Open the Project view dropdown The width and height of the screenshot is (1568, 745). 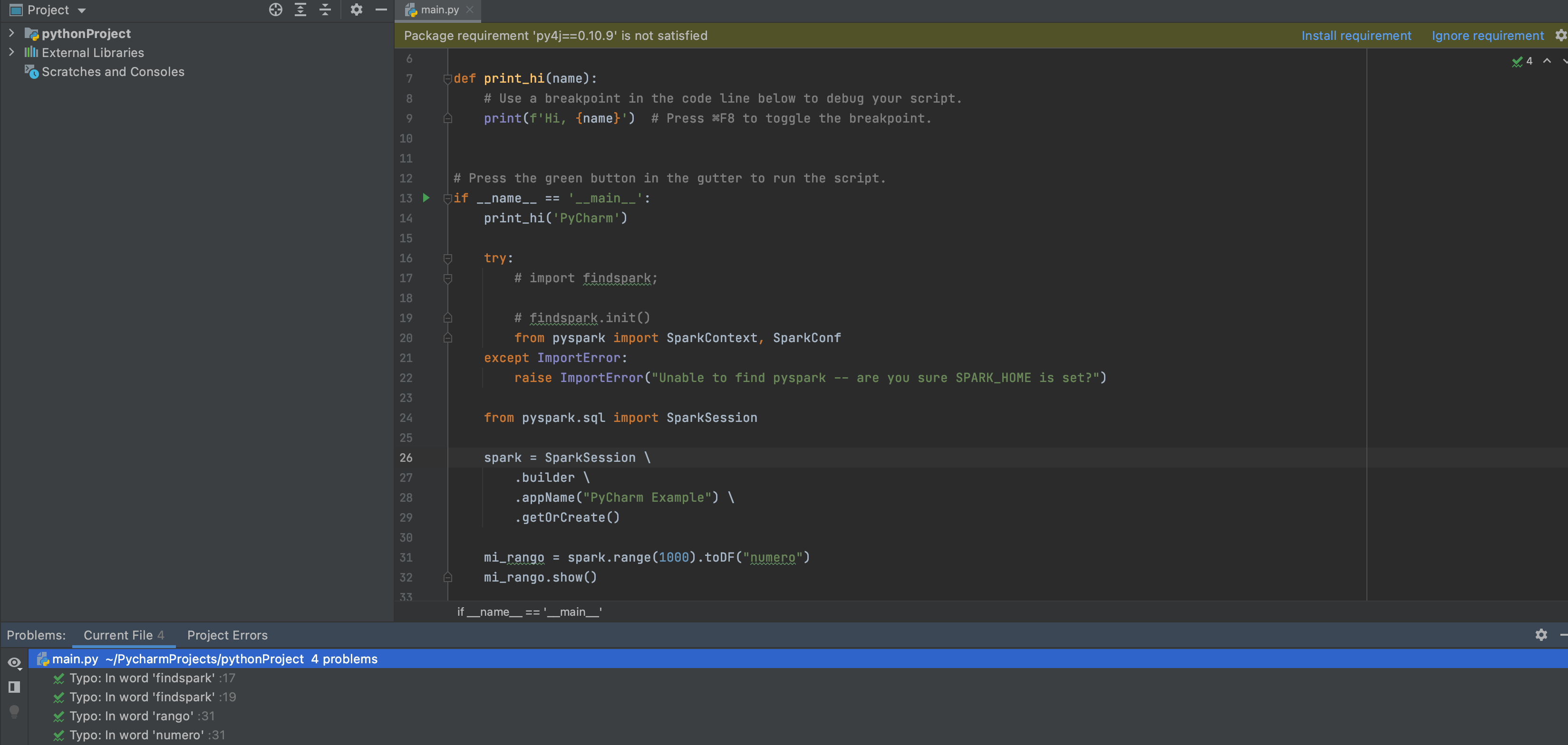pyautogui.click(x=82, y=10)
